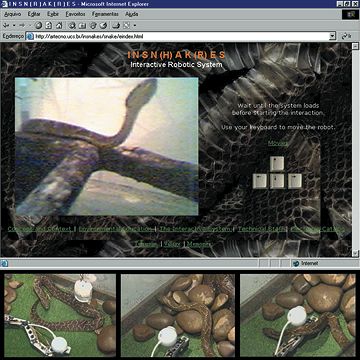This screenshot has width=360, height=360.
Task: Open the Exibir menu
Action: point(53,14)
